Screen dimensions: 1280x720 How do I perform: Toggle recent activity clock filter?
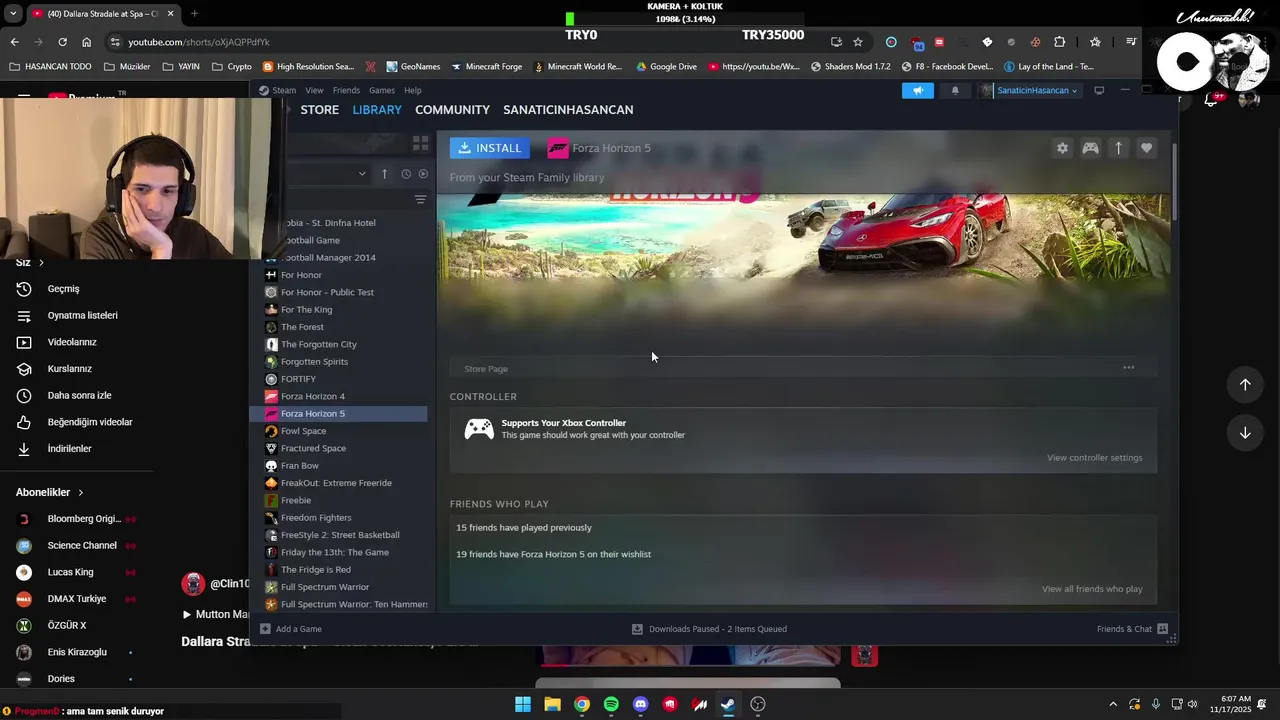(x=406, y=174)
